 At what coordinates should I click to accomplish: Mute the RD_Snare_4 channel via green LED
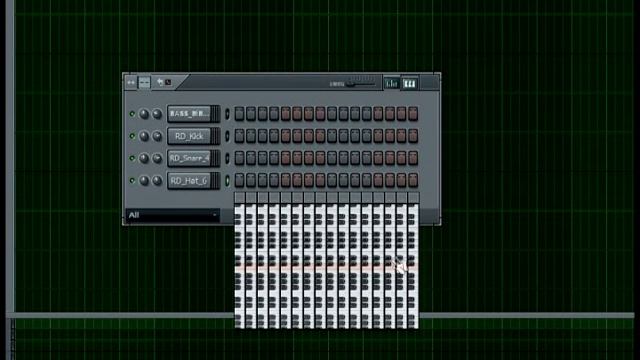[x=132, y=158]
